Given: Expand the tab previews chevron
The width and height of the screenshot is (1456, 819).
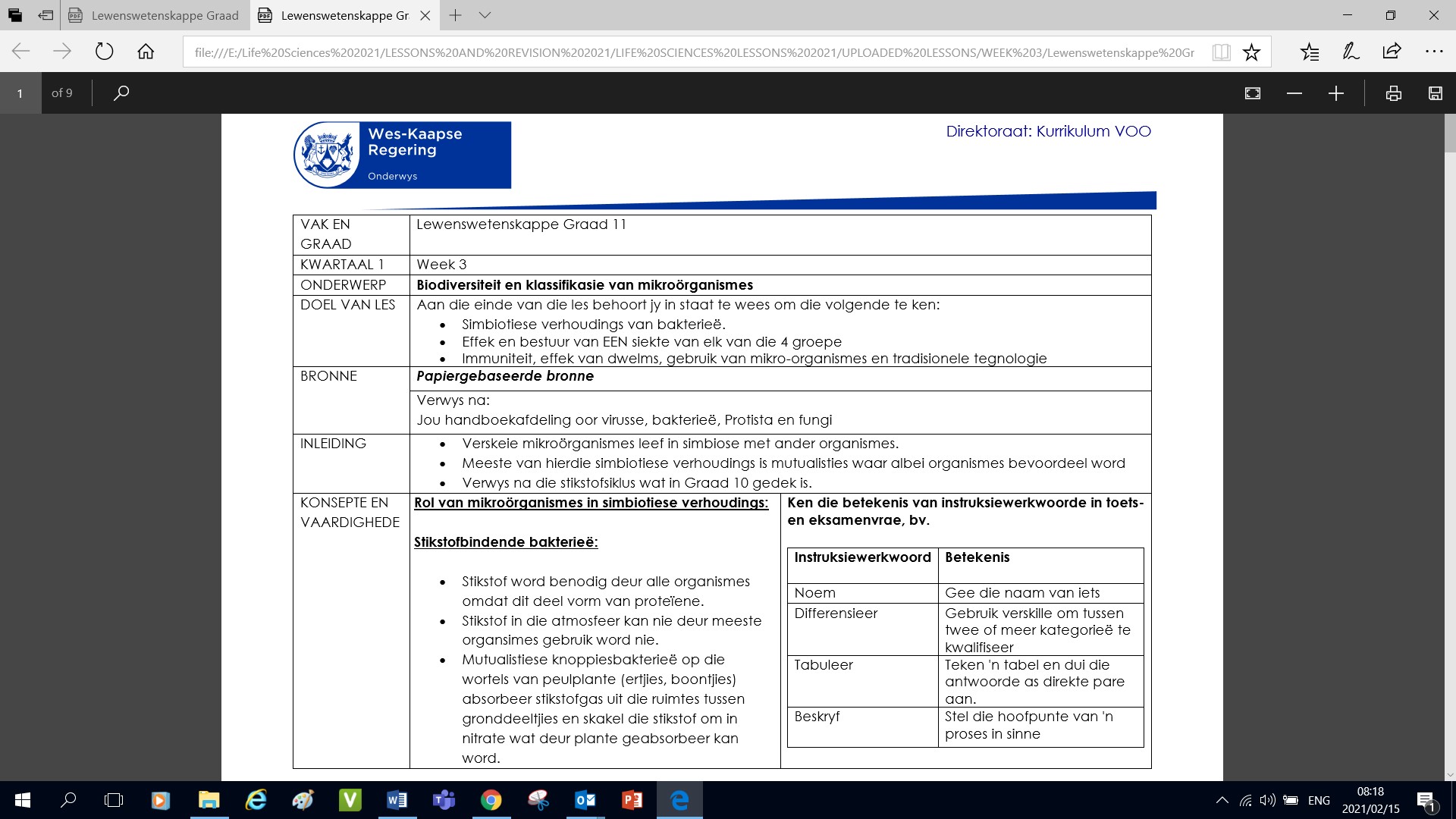Looking at the screenshot, I should click(x=485, y=15).
